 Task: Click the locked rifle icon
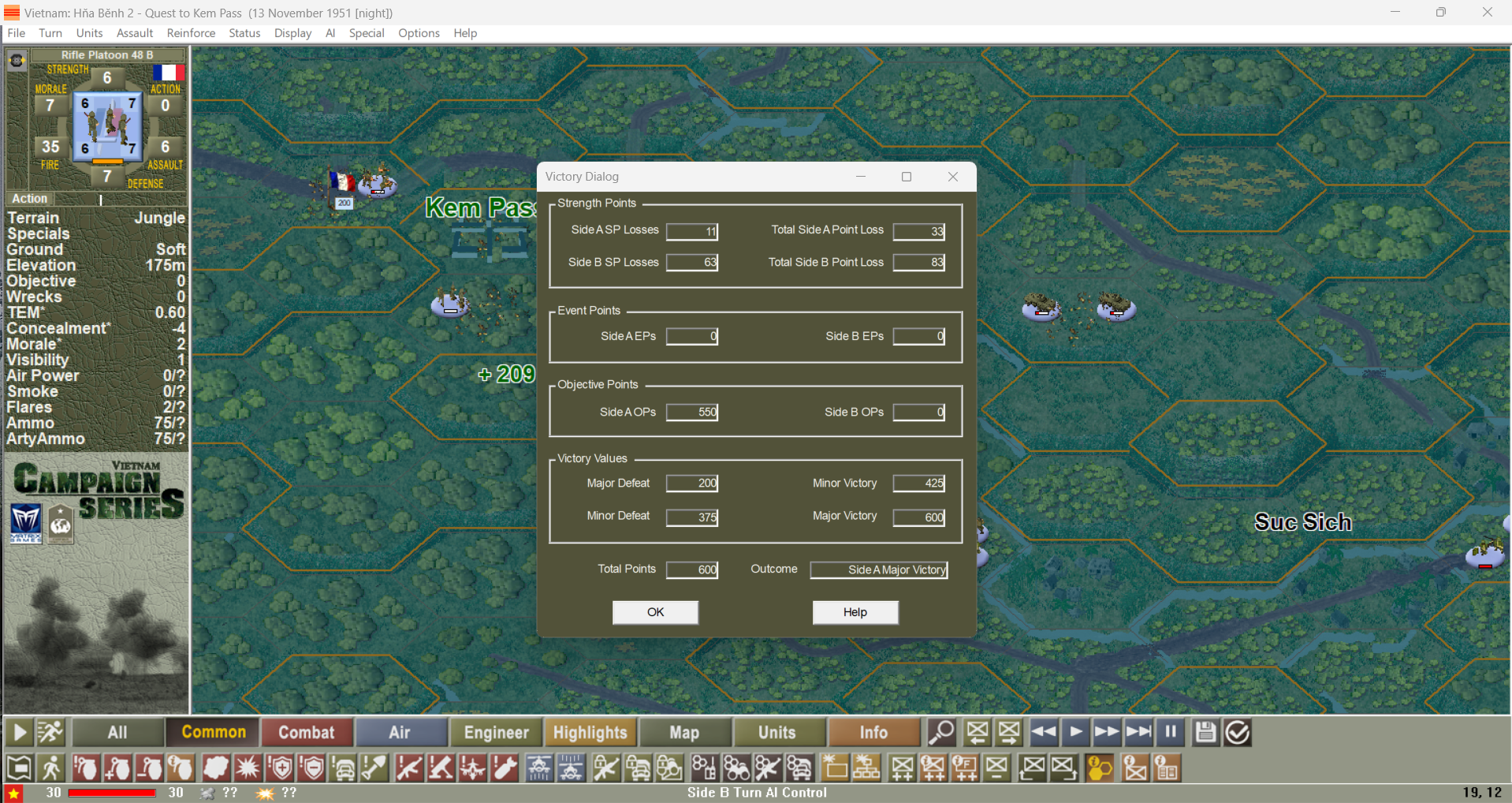[x=606, y=768]
